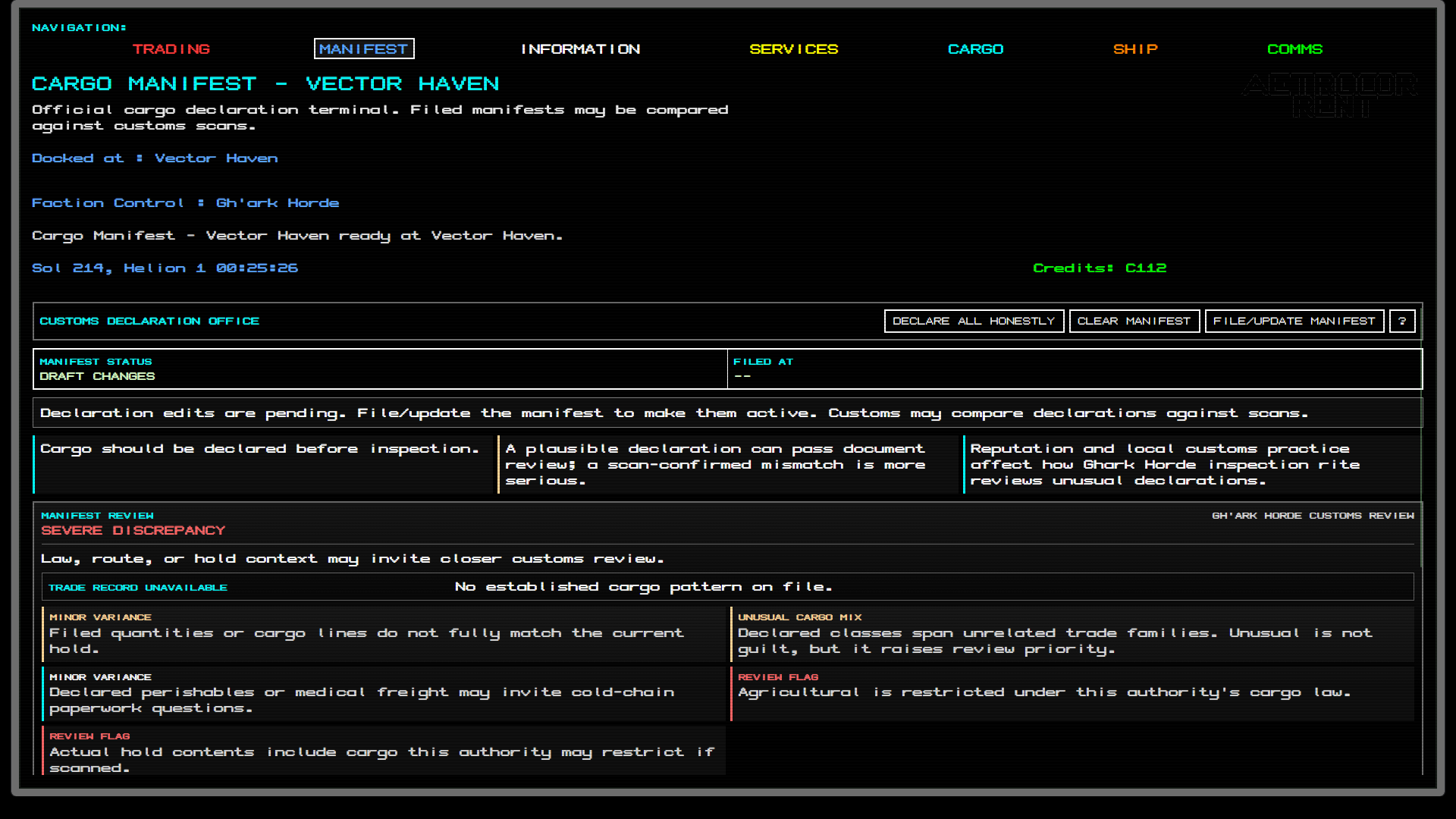Click the UNUSUAL CARGO MIX notice card
Screen dimensions: 1456x819
tap(1072, 634)
